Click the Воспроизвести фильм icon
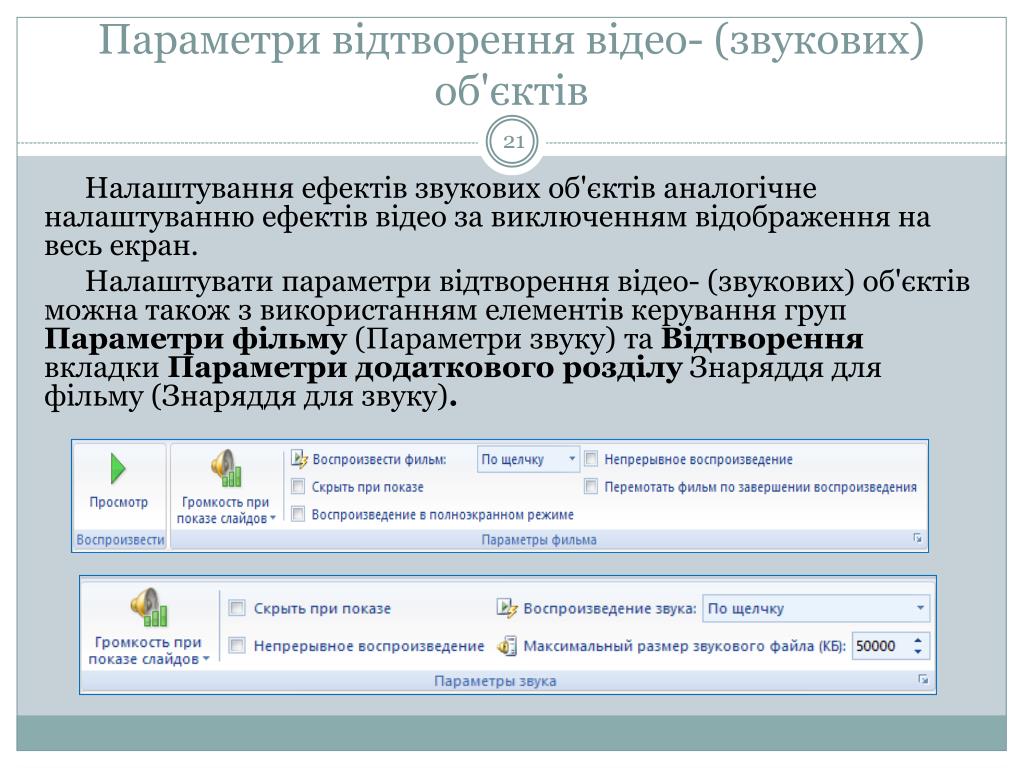1024x768 pixels. (x=299, y=459)
